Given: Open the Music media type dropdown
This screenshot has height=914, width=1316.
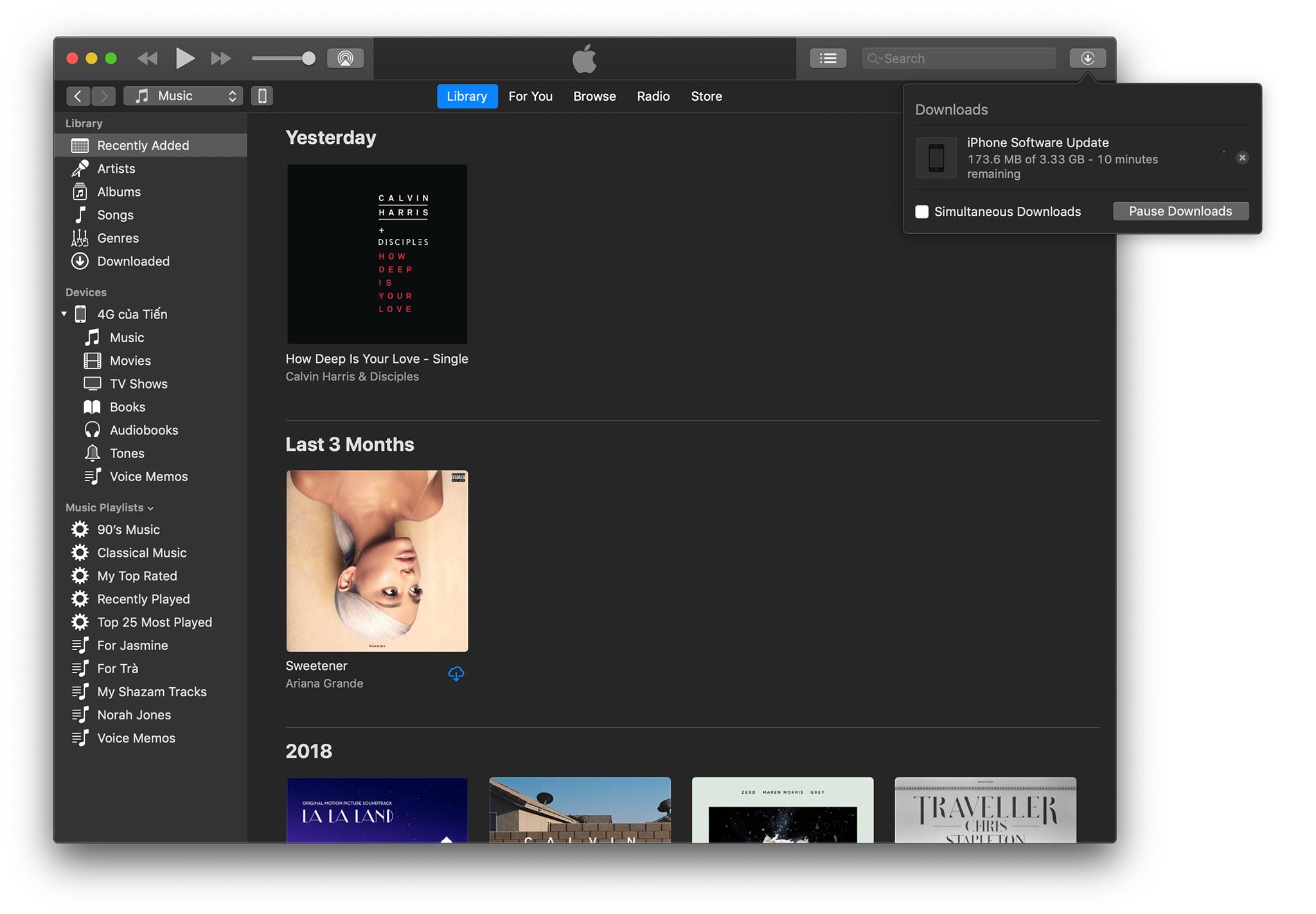Looking at the screenshot, I should pyautogui.click(x=183, y=96).
